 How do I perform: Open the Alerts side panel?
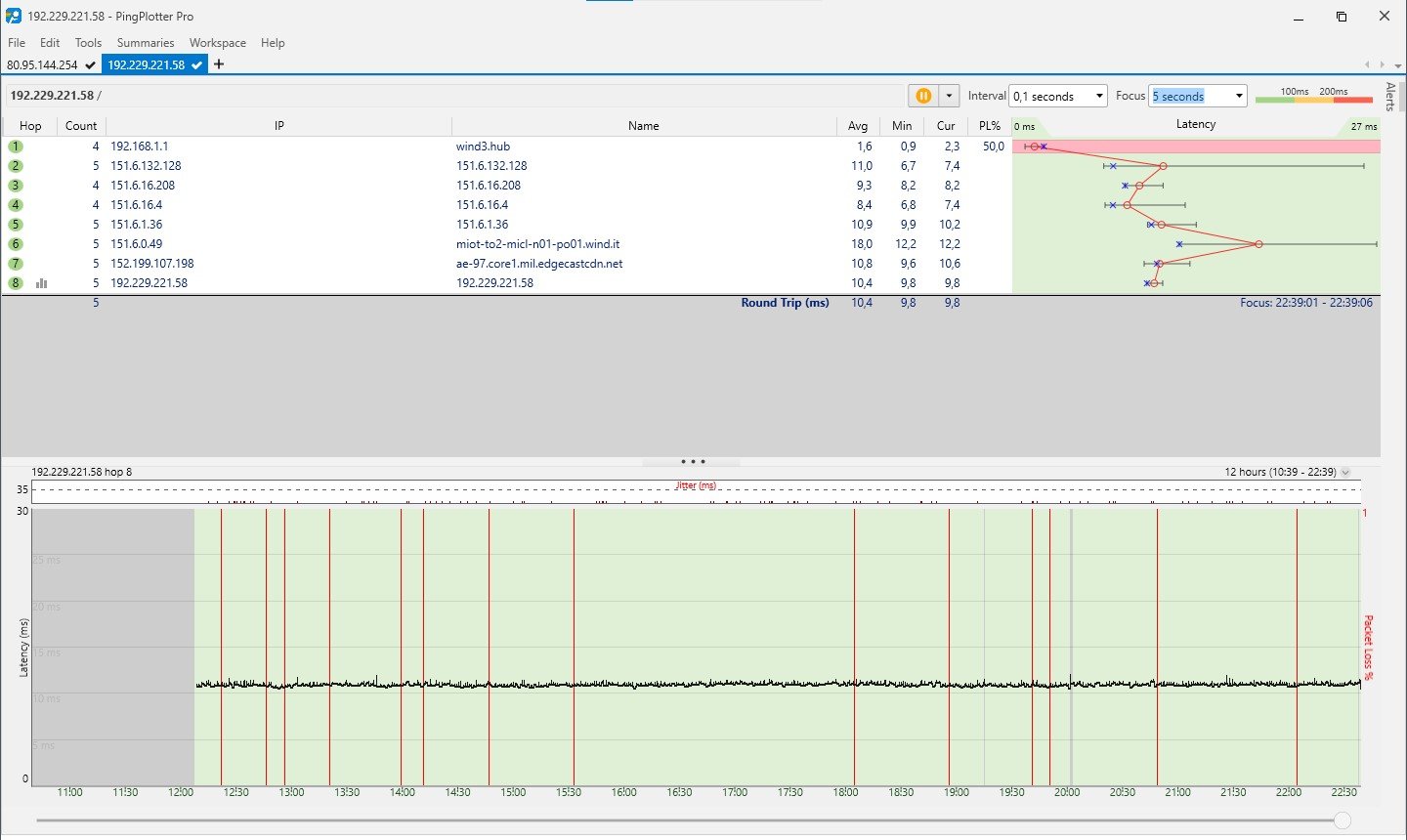tap(1390, 98)
